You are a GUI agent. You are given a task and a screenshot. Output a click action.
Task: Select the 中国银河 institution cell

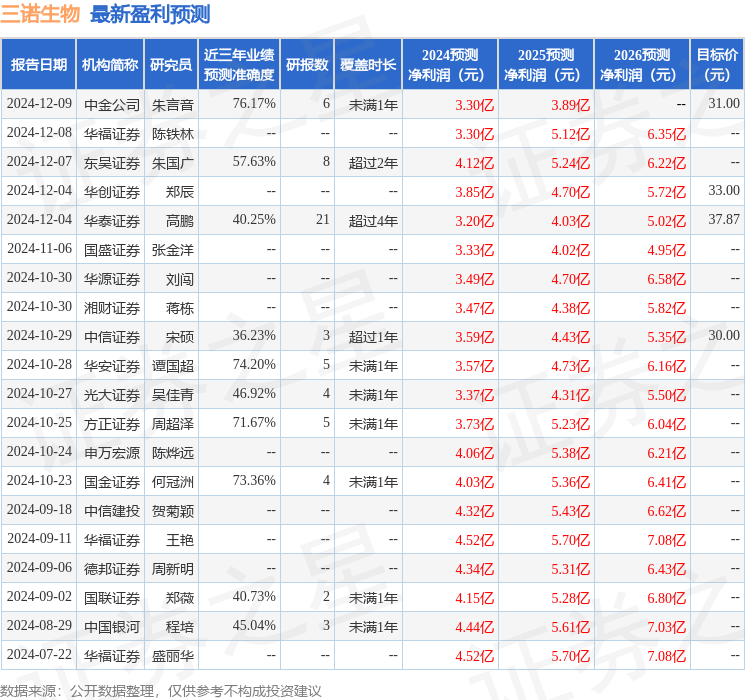click(x=112, y=626)
